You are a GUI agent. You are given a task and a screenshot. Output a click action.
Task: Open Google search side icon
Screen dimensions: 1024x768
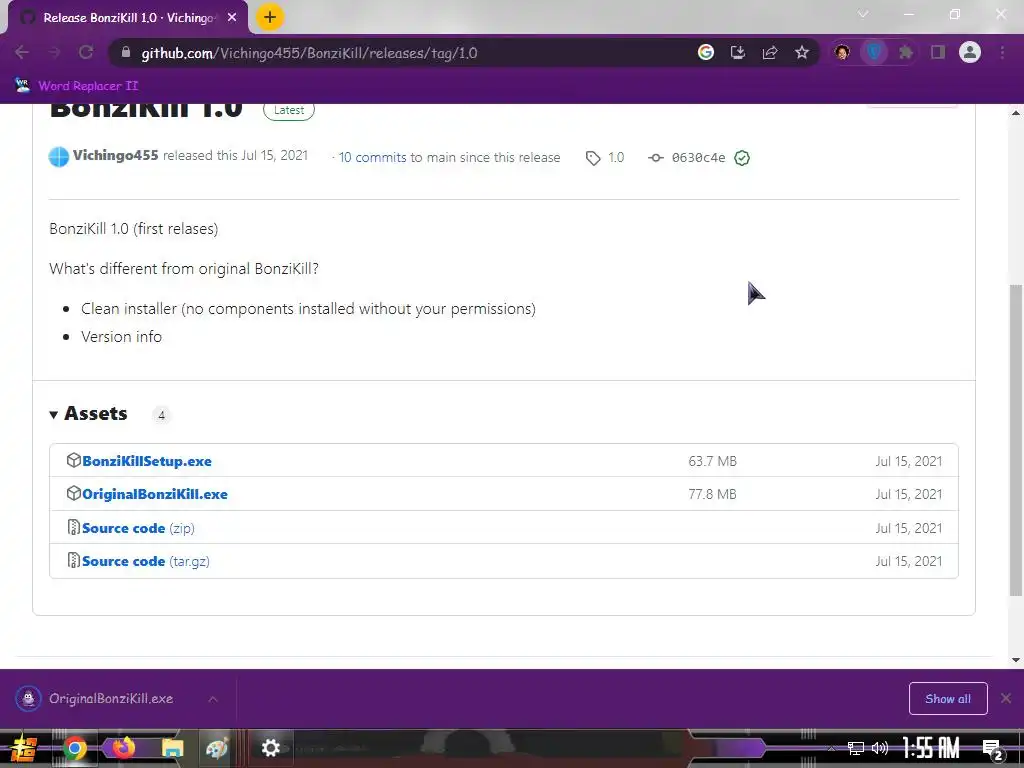click(705, 52)
